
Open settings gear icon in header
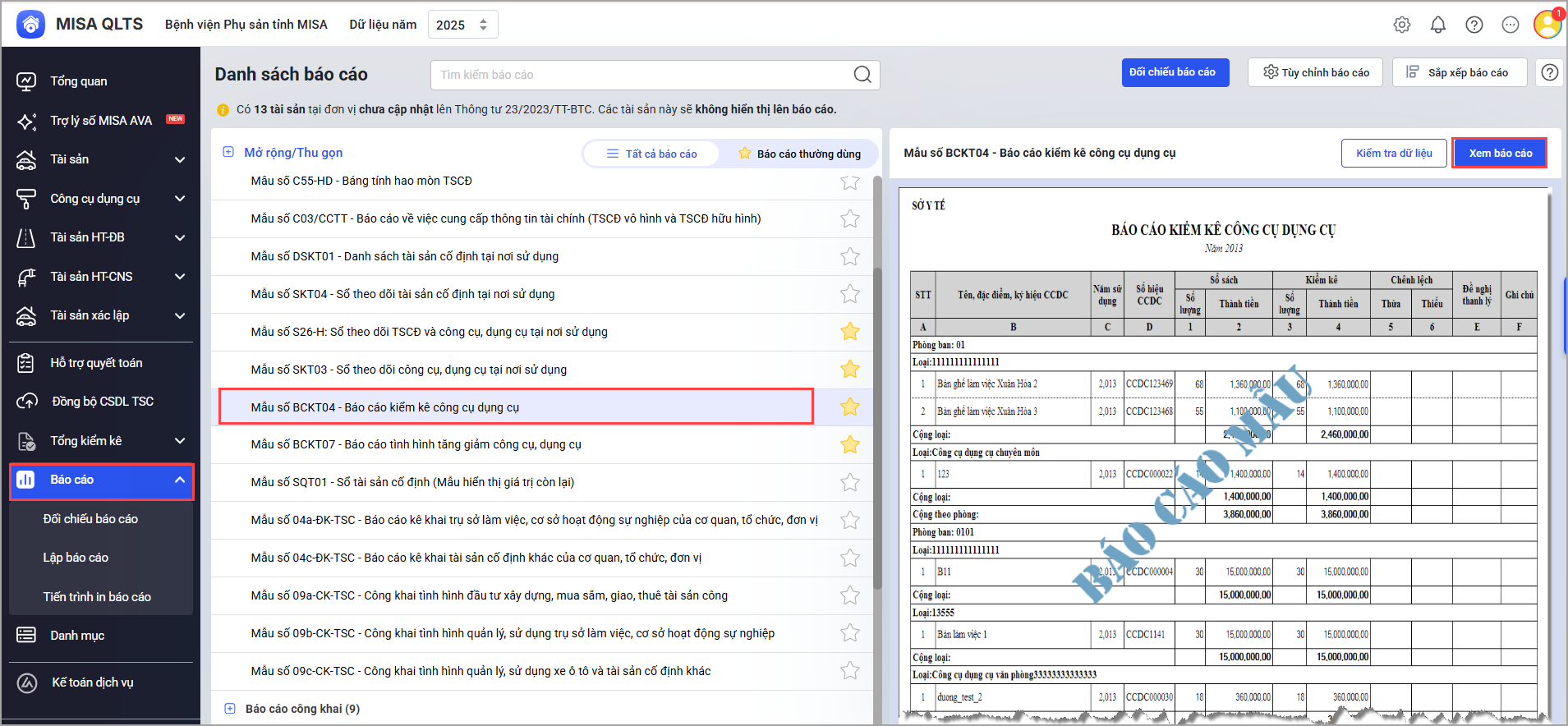pyautogui.click(x=1402, y=25)
